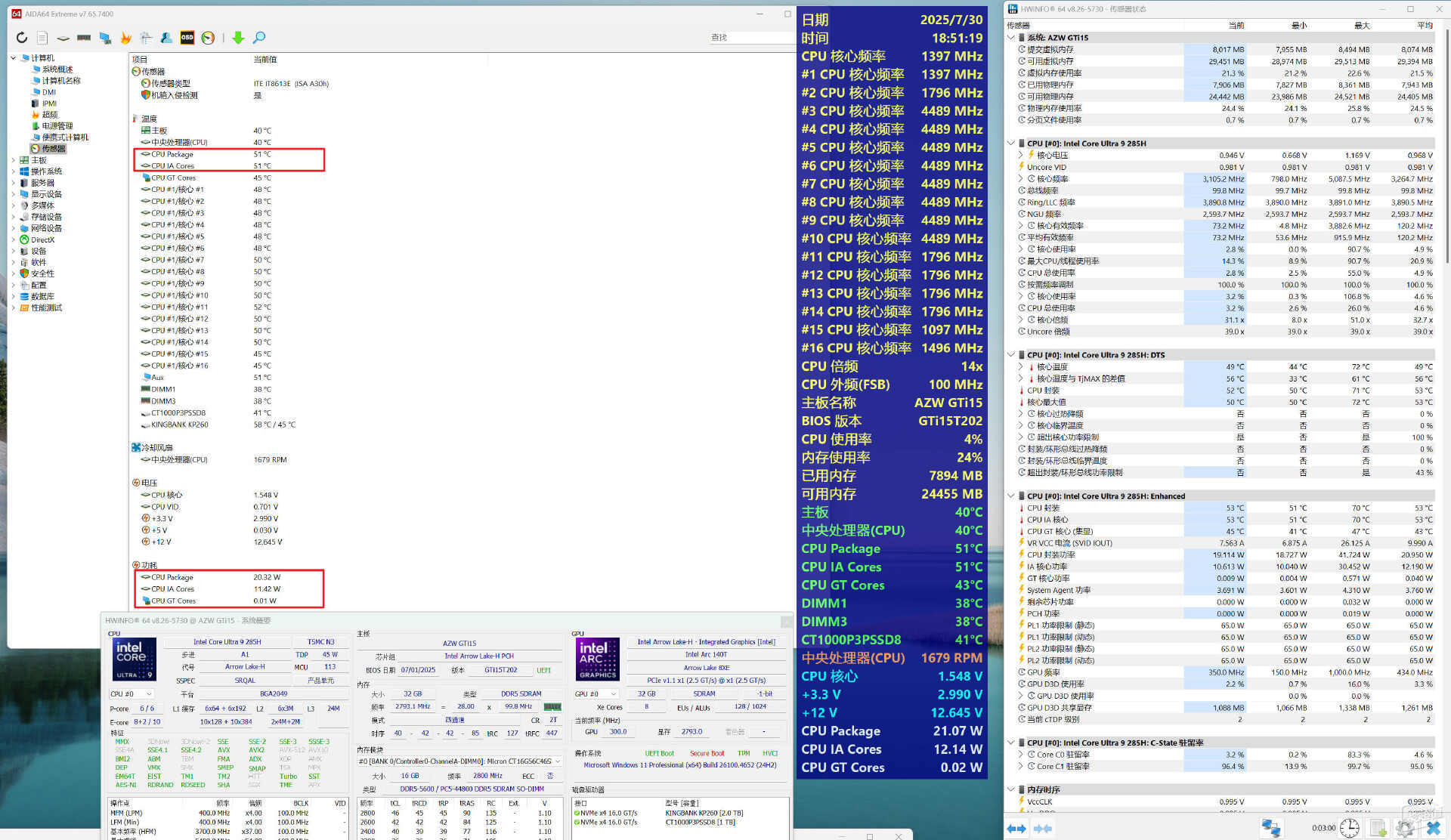Open HWiNFO sensor settings gear icon
Image resolution: width=1451 pixels, height=840 pixels.
coord(1406,829)
